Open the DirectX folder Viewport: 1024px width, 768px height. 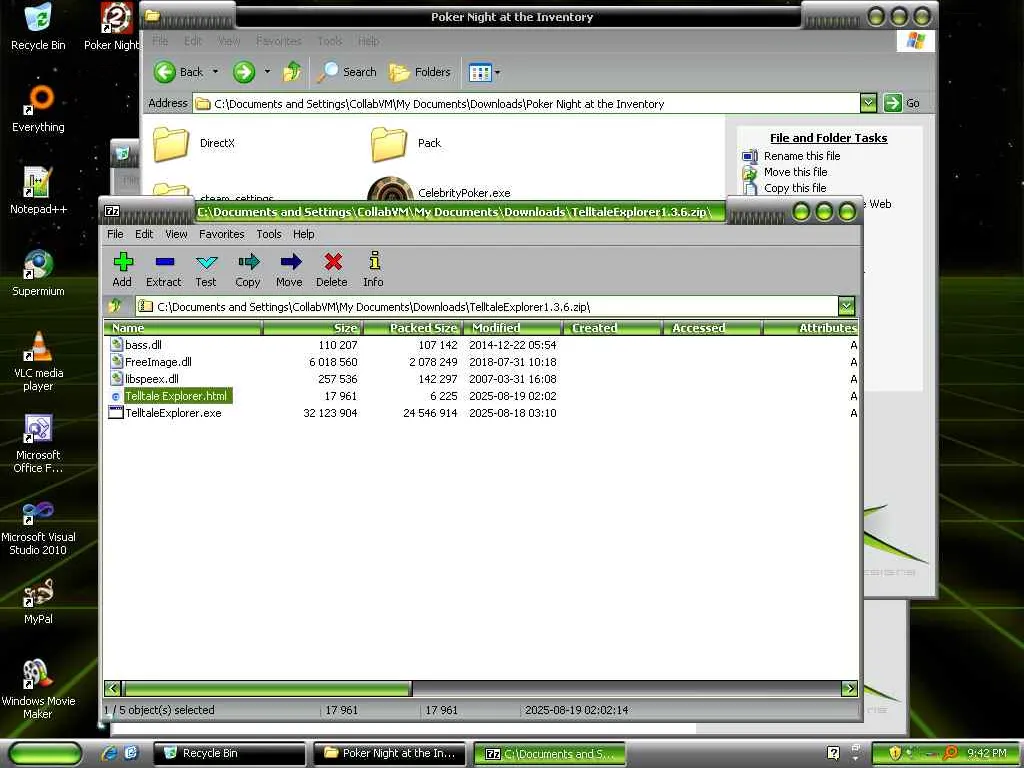pyautogui.click(x=193, y=144)
